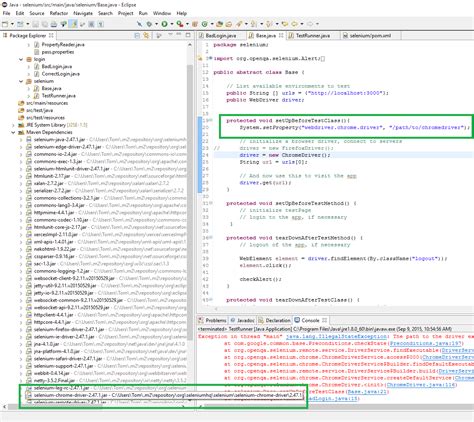Close the Console view tab
Viewport: 474px width, 422px height.
(324, 320)
